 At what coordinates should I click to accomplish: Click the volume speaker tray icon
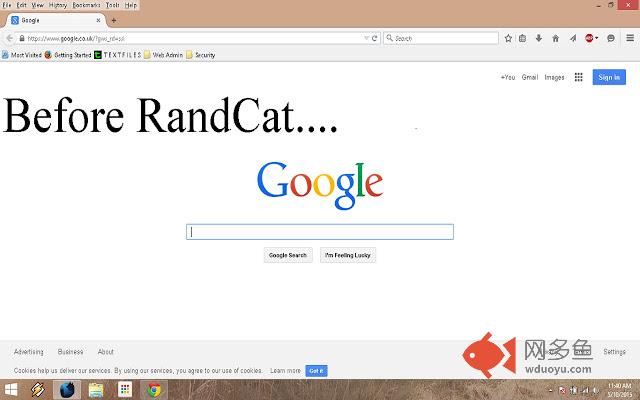point(595,390)
